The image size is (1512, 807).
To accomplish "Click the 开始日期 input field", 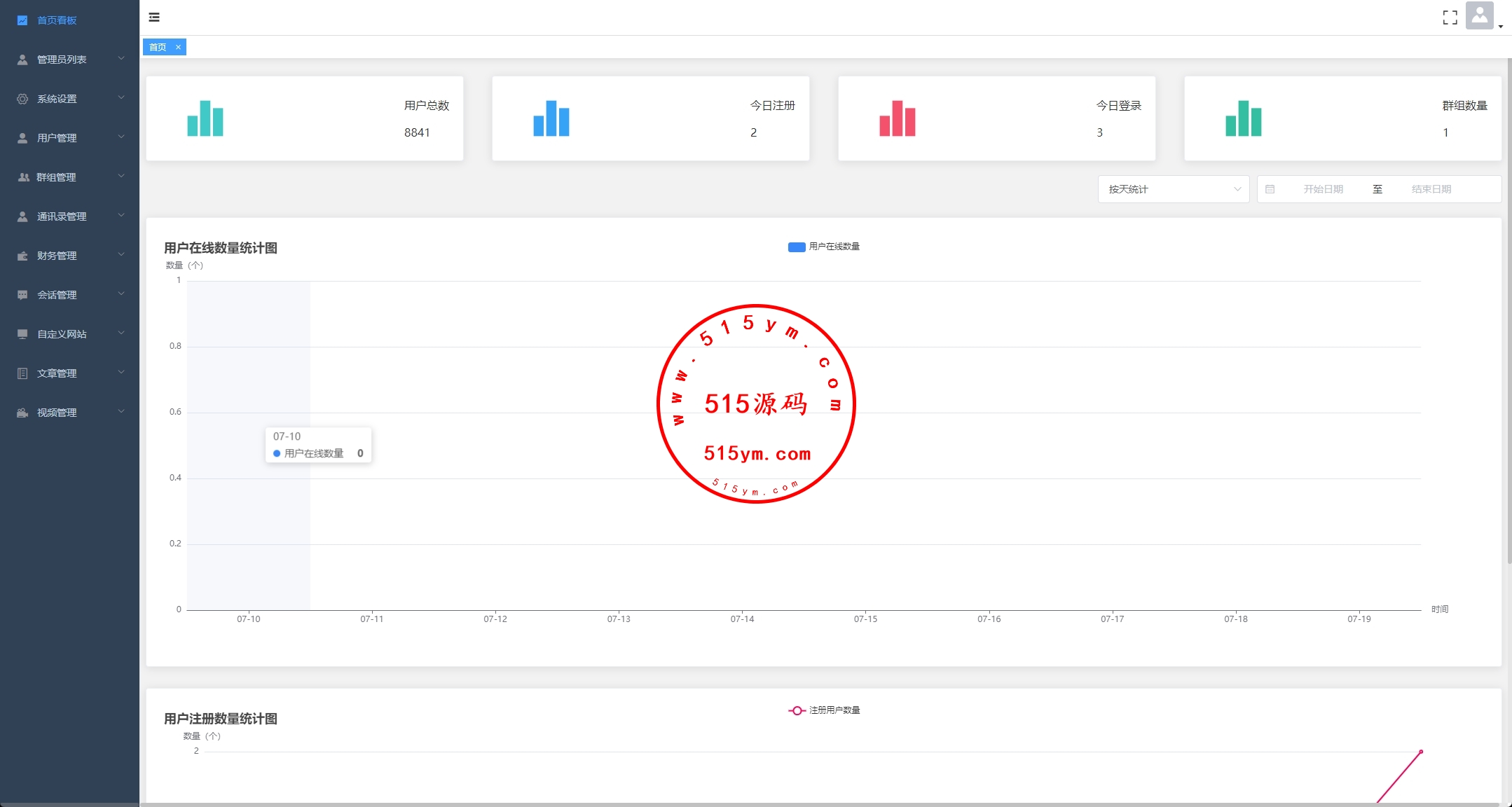I will coord(1323,189).
